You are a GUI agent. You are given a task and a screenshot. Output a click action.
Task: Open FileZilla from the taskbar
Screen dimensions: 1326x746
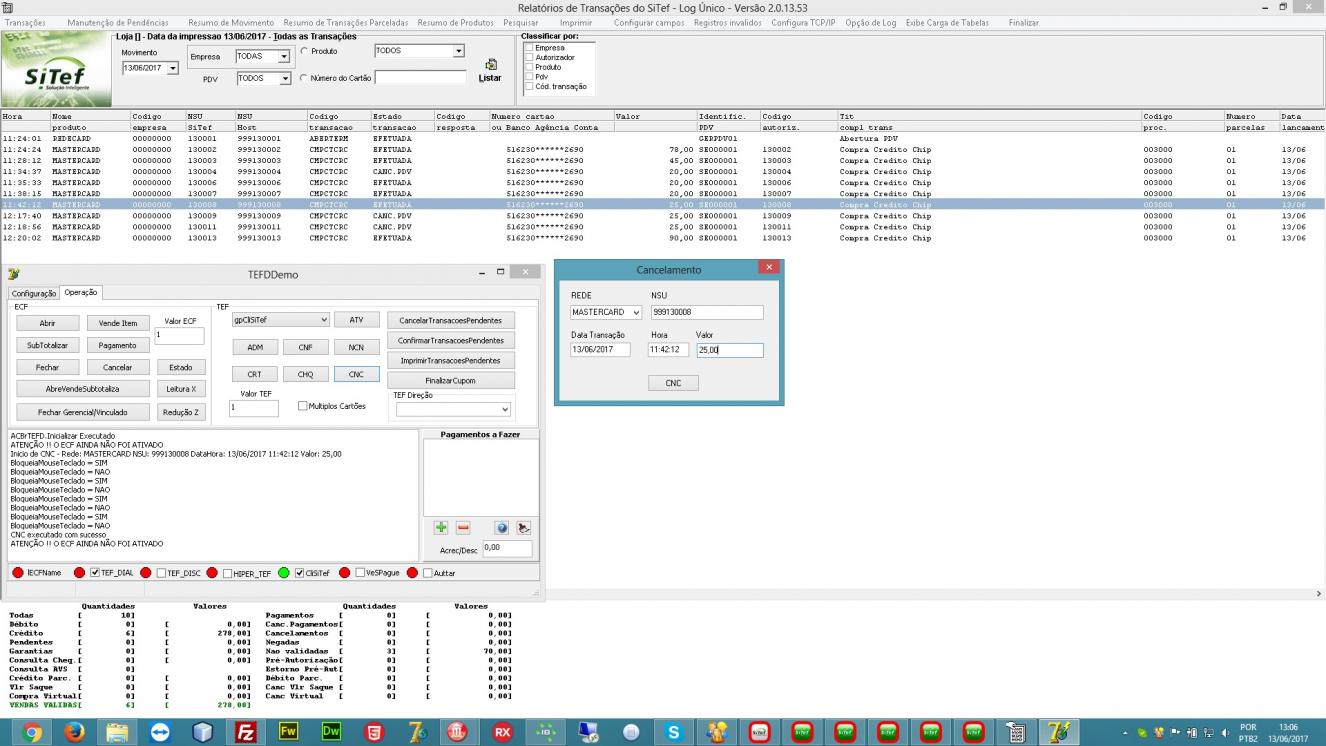tap(245, 732)
